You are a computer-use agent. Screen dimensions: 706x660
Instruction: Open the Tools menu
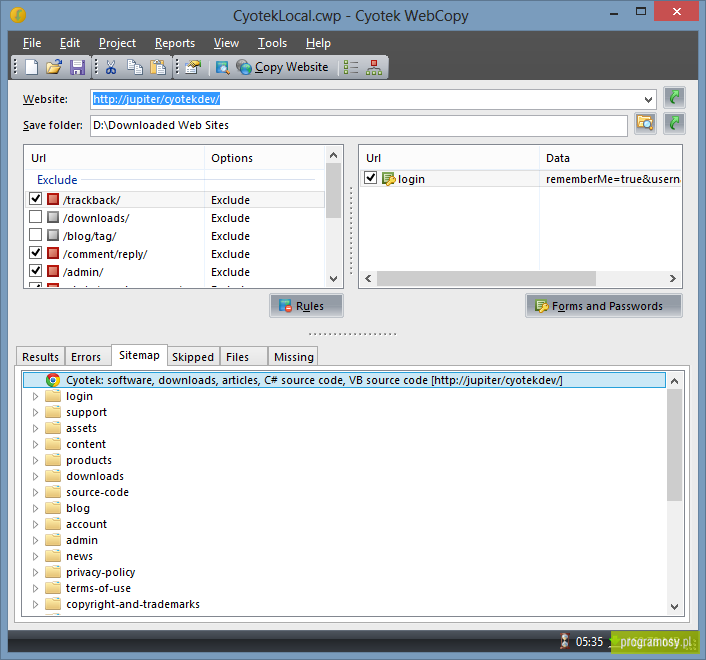pos(272,43)
